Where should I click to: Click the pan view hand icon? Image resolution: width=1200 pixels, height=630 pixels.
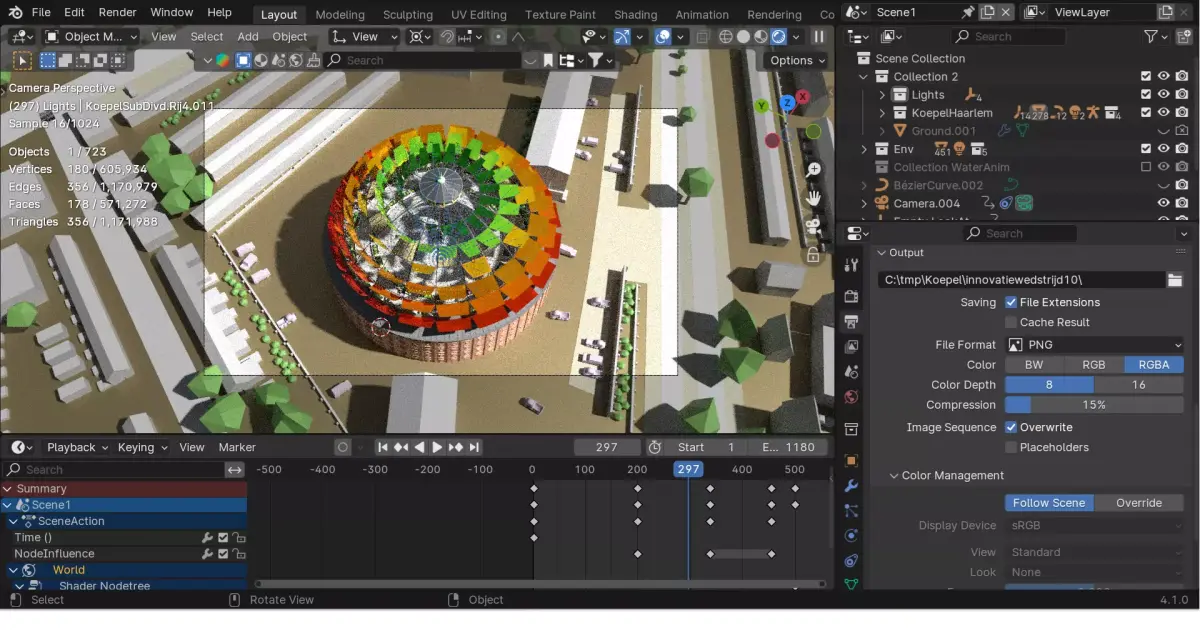814,198
